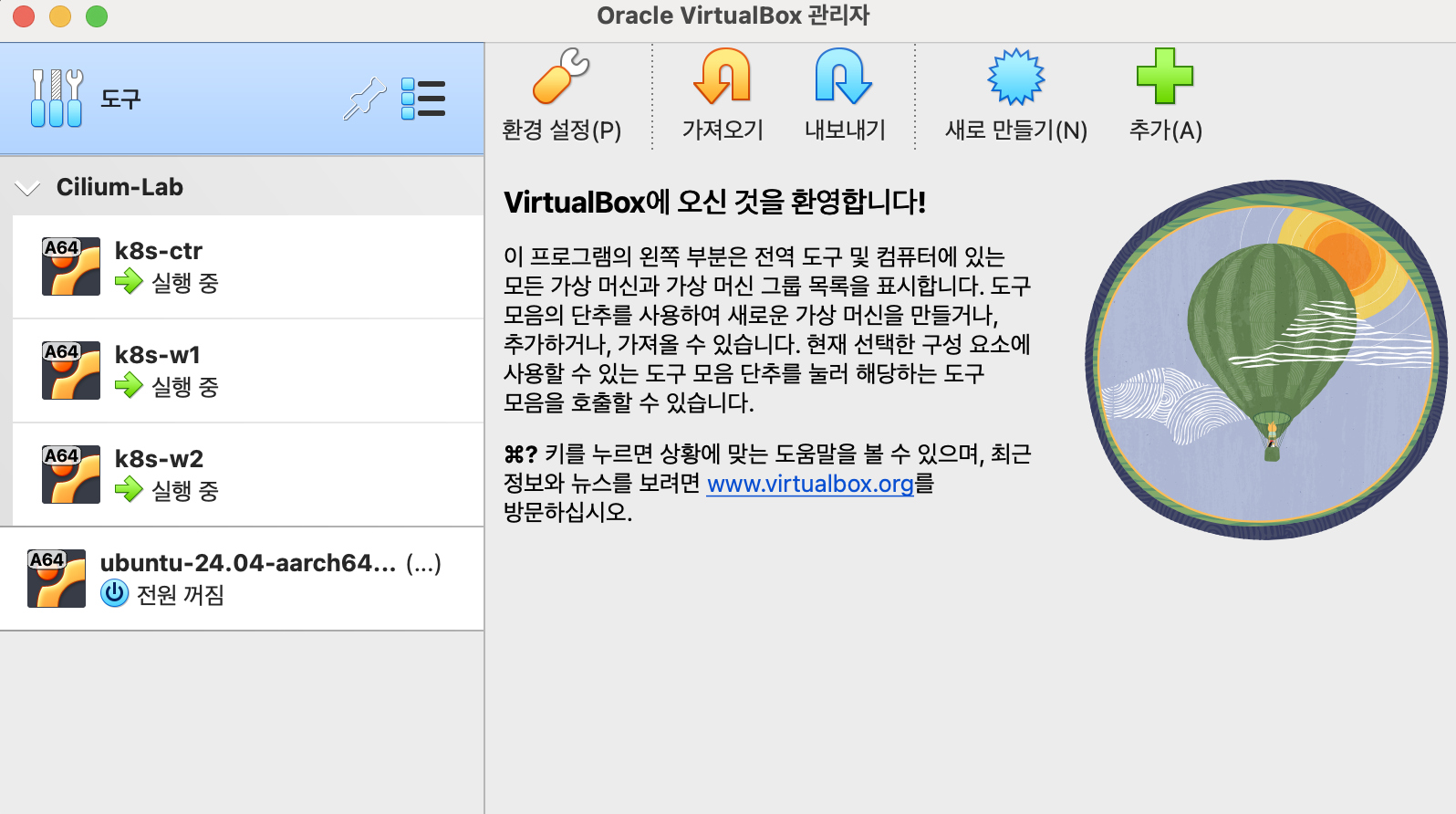Image resolution: width=1456 pixels, height=814 pixels.
Task: Click the 가져오기 import appliance icon
Action: [722, 76]
